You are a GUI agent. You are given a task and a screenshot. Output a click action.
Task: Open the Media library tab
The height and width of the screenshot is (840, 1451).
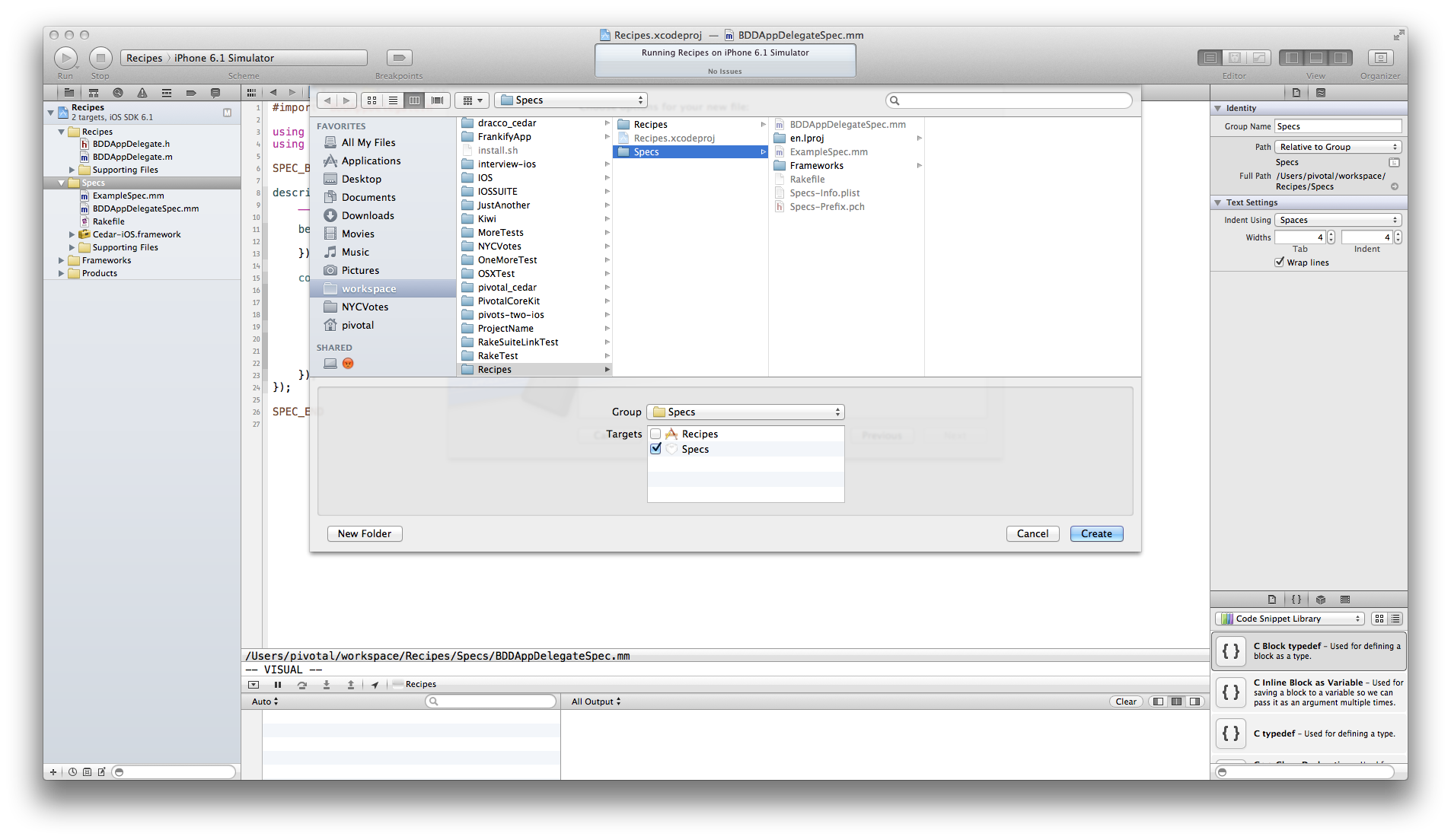(x=1345, y=600)
